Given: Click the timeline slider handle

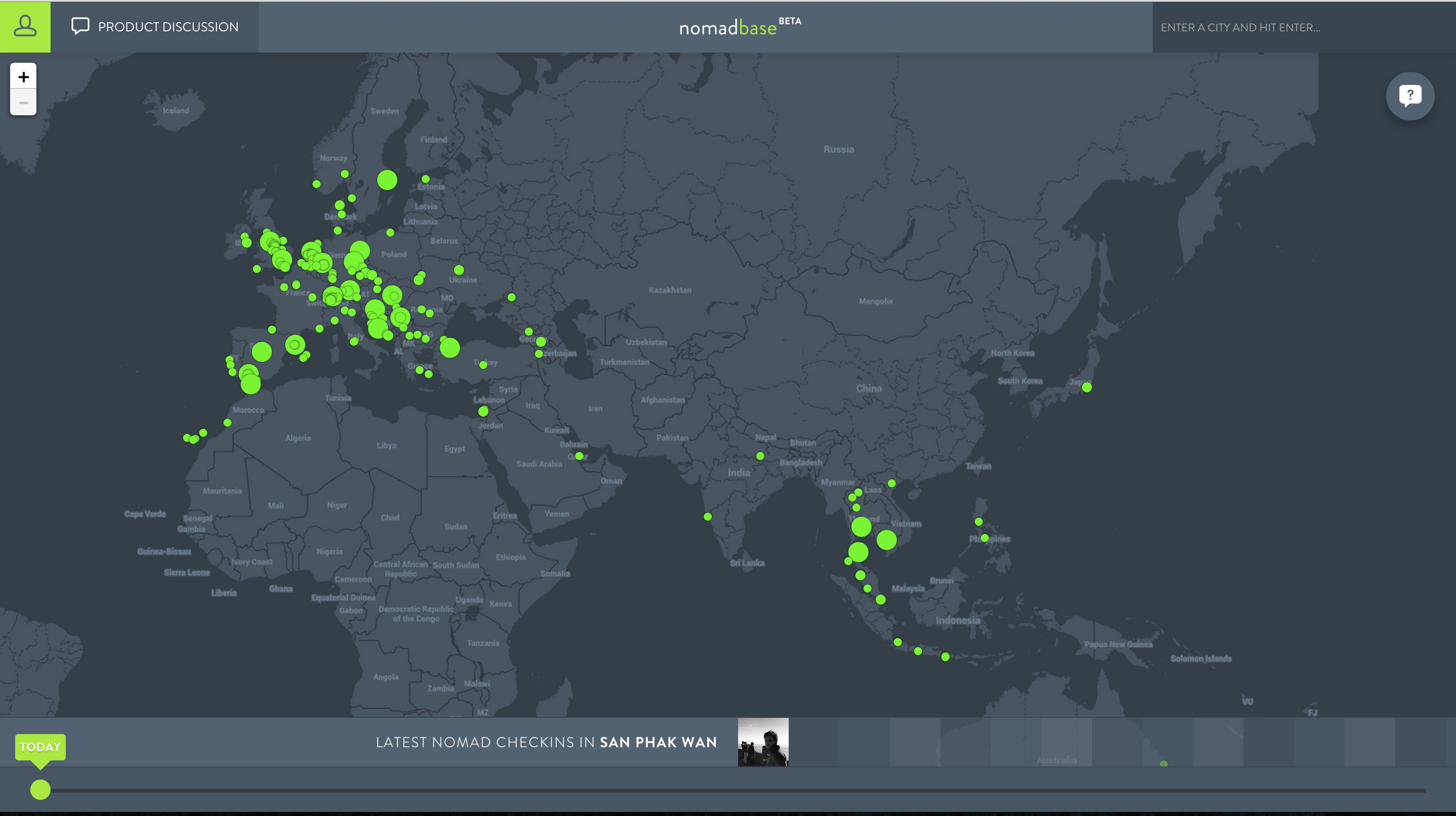Looking at the screenshot, I should pyautogui.click(x=40, y=789).
